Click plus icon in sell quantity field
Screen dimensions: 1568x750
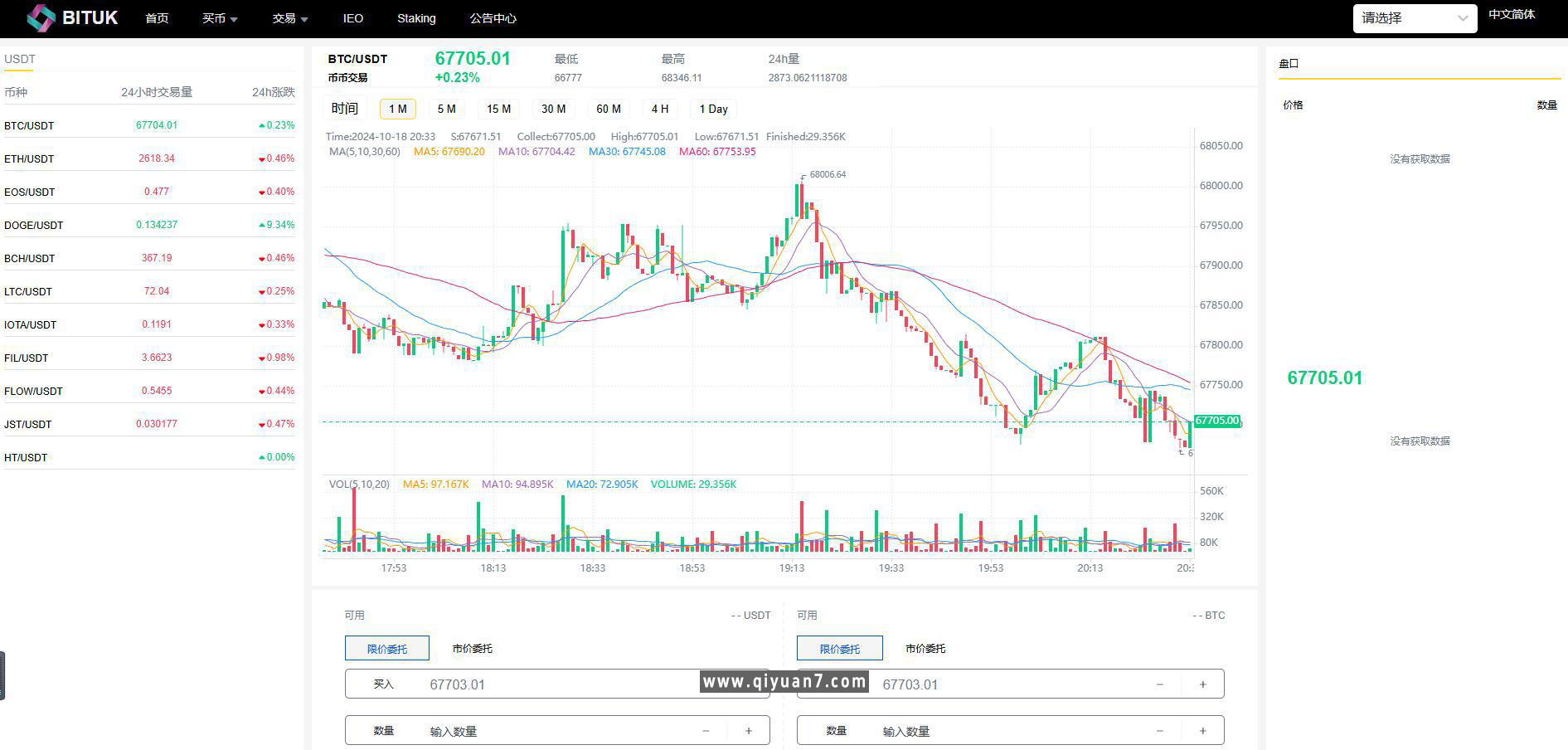click(x=1202, y=731)
